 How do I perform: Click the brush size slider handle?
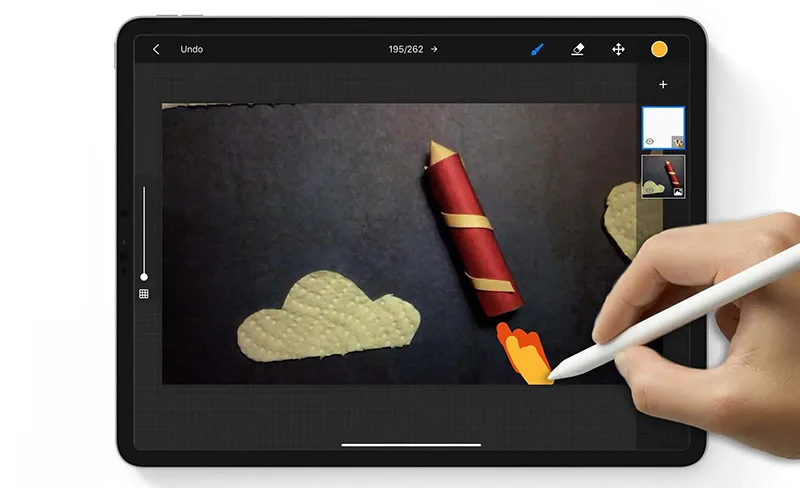coord(144,277)
